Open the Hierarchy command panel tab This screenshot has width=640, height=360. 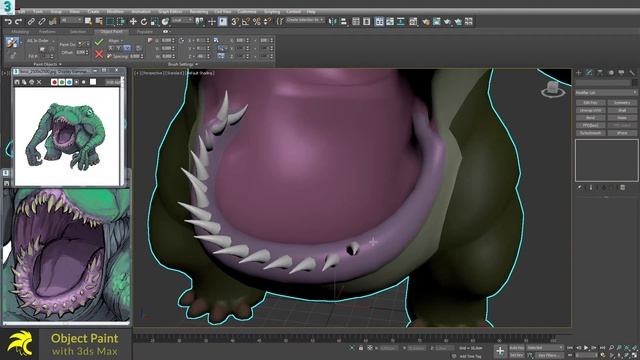pyautogui.click(x=600, y=73)
